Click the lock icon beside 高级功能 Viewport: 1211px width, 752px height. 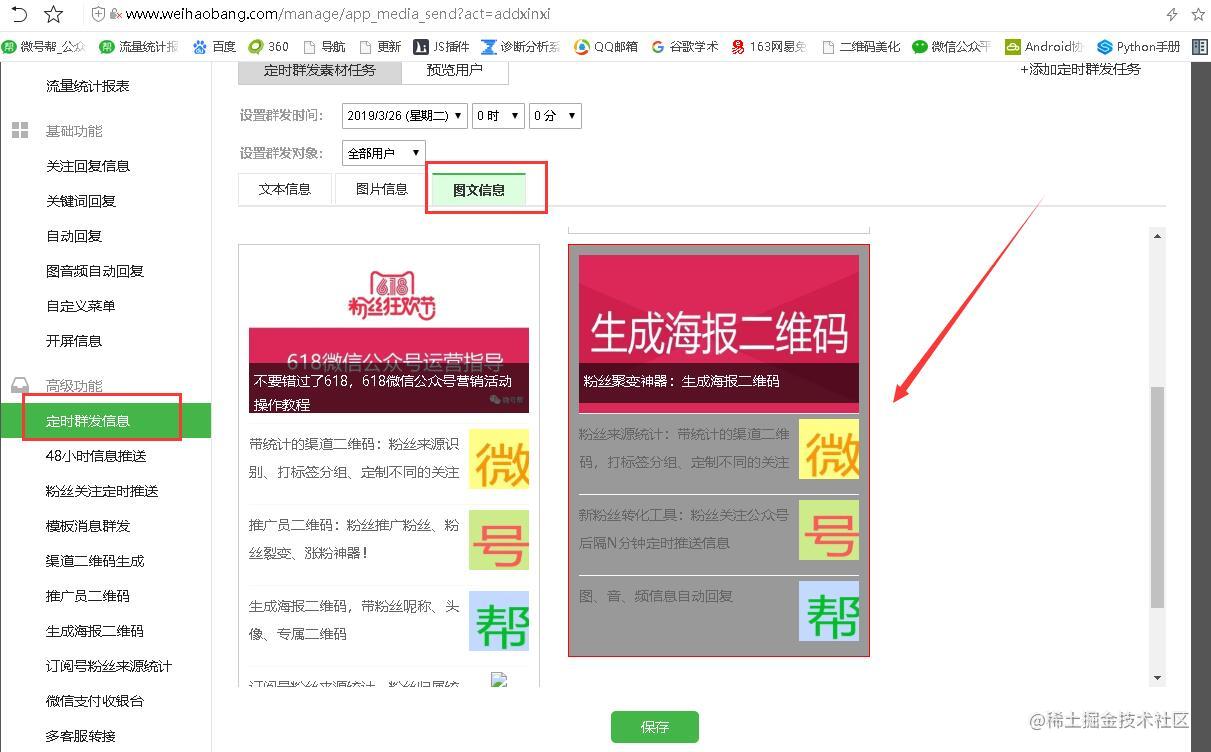(18, 384)
